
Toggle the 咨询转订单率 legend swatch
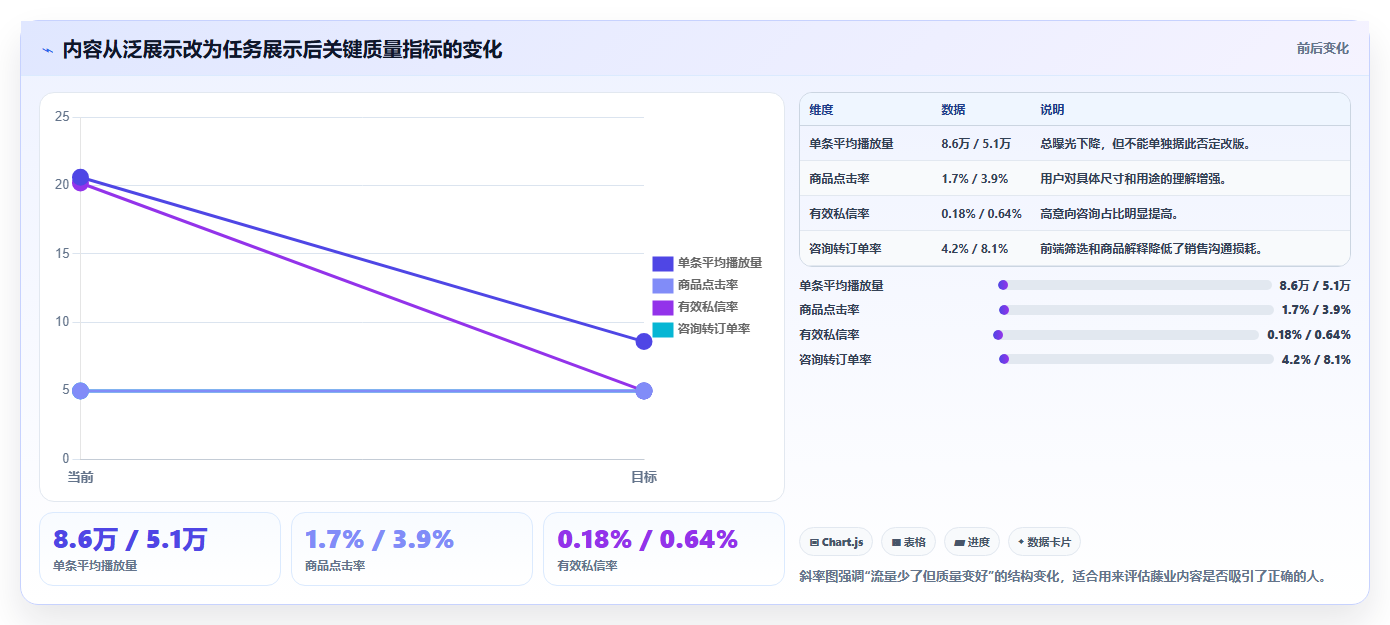coord(663,329)
